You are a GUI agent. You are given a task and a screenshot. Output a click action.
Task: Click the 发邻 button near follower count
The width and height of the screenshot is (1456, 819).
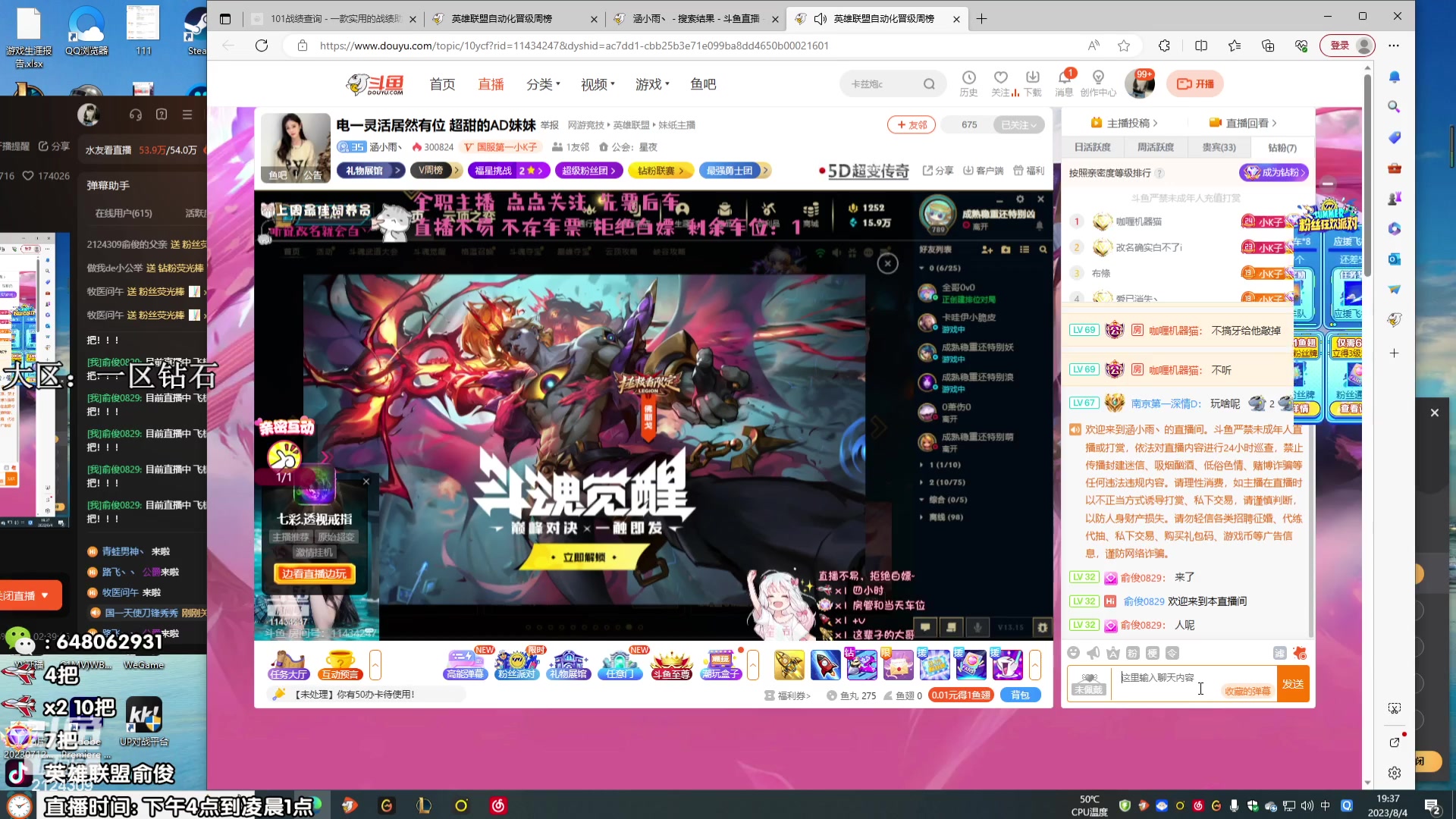tap(912, 125)
